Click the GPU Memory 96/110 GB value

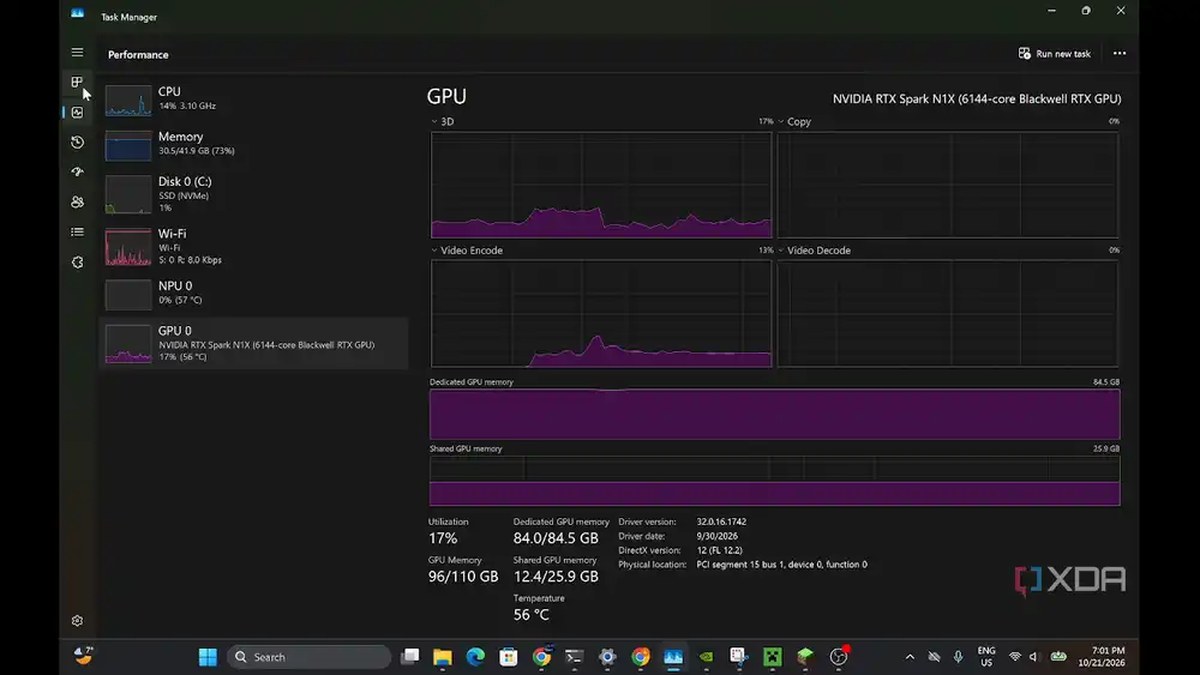point(463,577)
